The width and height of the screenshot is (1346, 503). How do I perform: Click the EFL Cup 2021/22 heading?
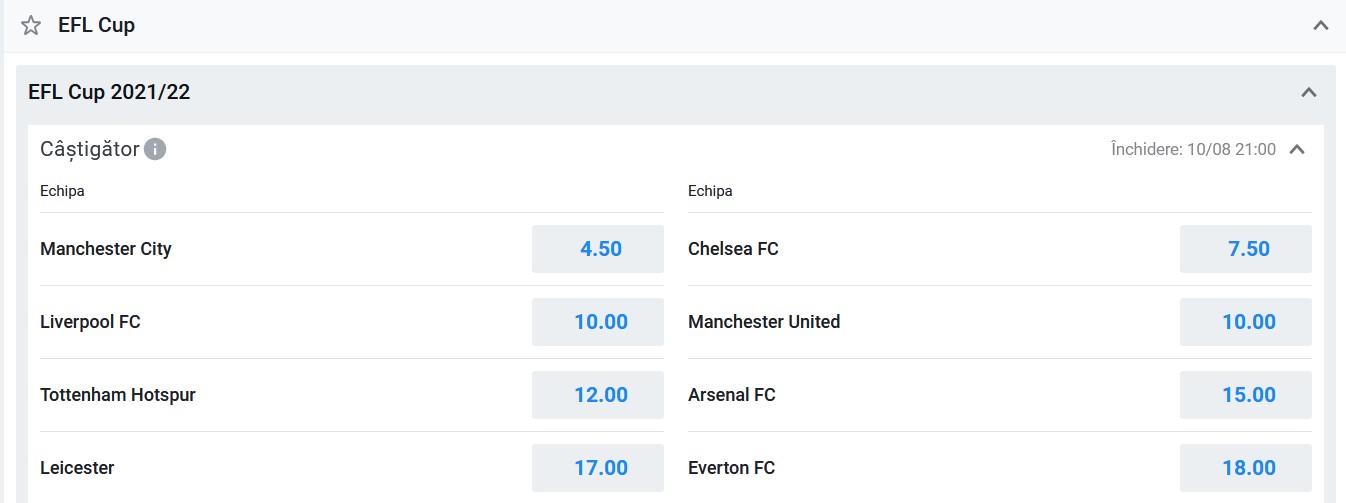tap(109, 93)
